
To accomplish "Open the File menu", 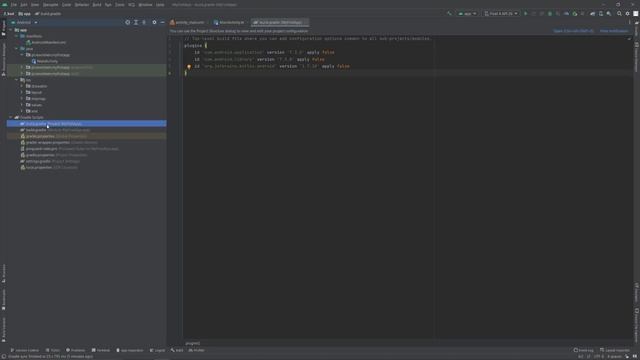I will coord(14,5).
